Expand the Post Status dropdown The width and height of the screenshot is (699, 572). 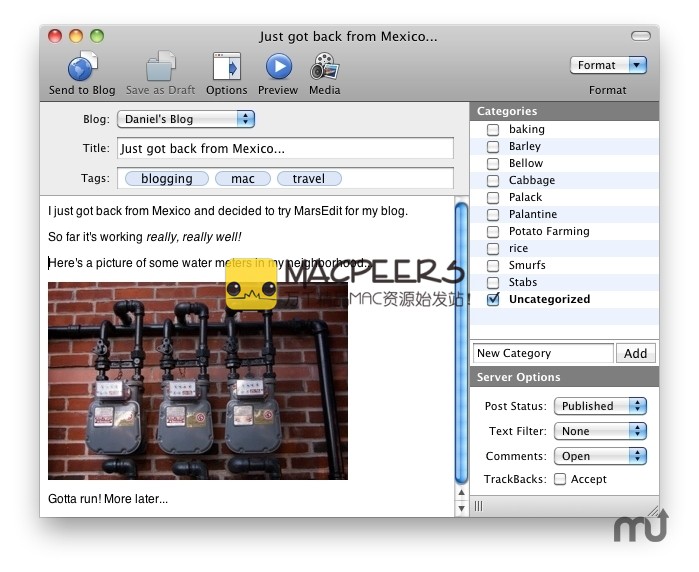click(600, 407)
